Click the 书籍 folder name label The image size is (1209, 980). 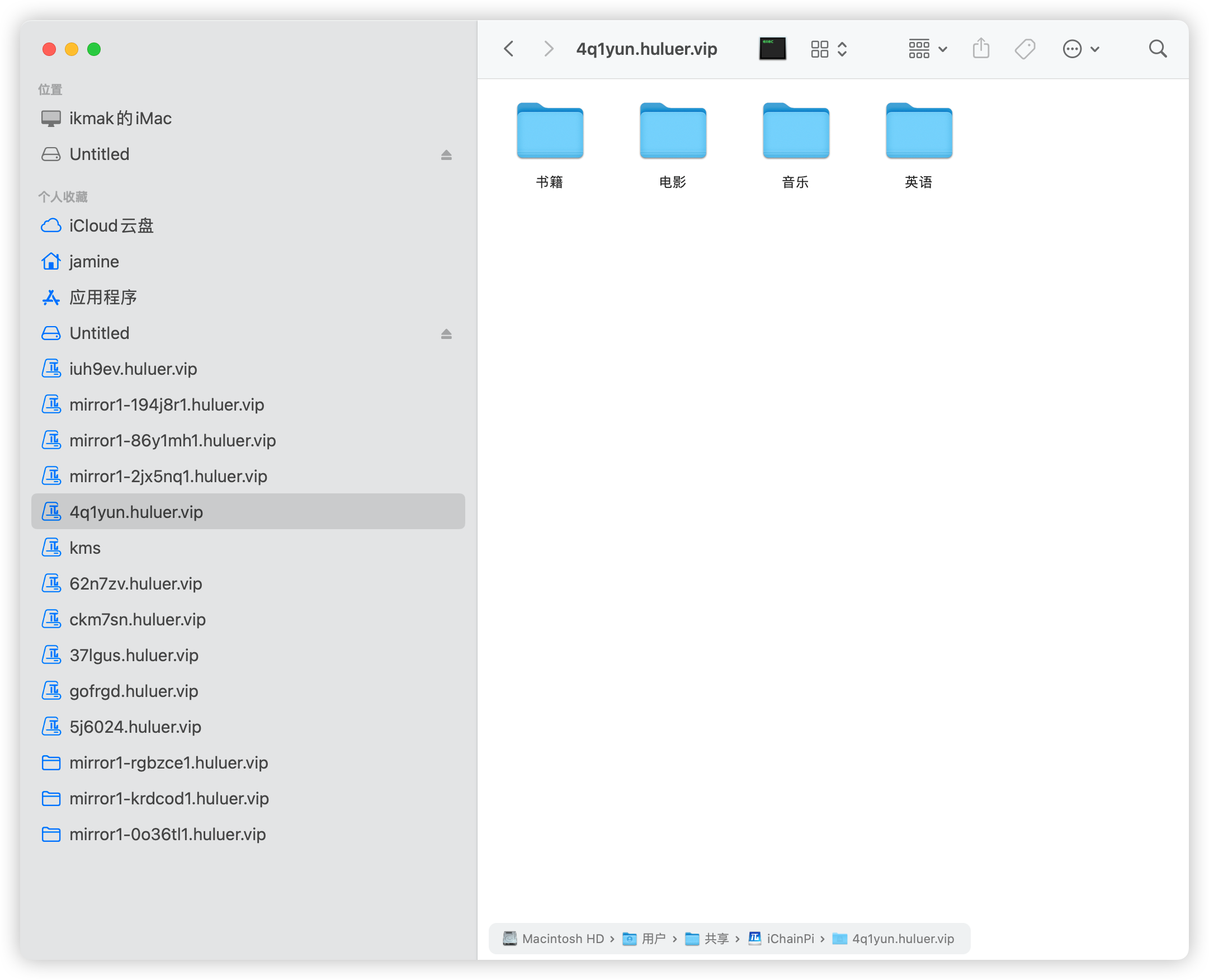click(550, 182)
